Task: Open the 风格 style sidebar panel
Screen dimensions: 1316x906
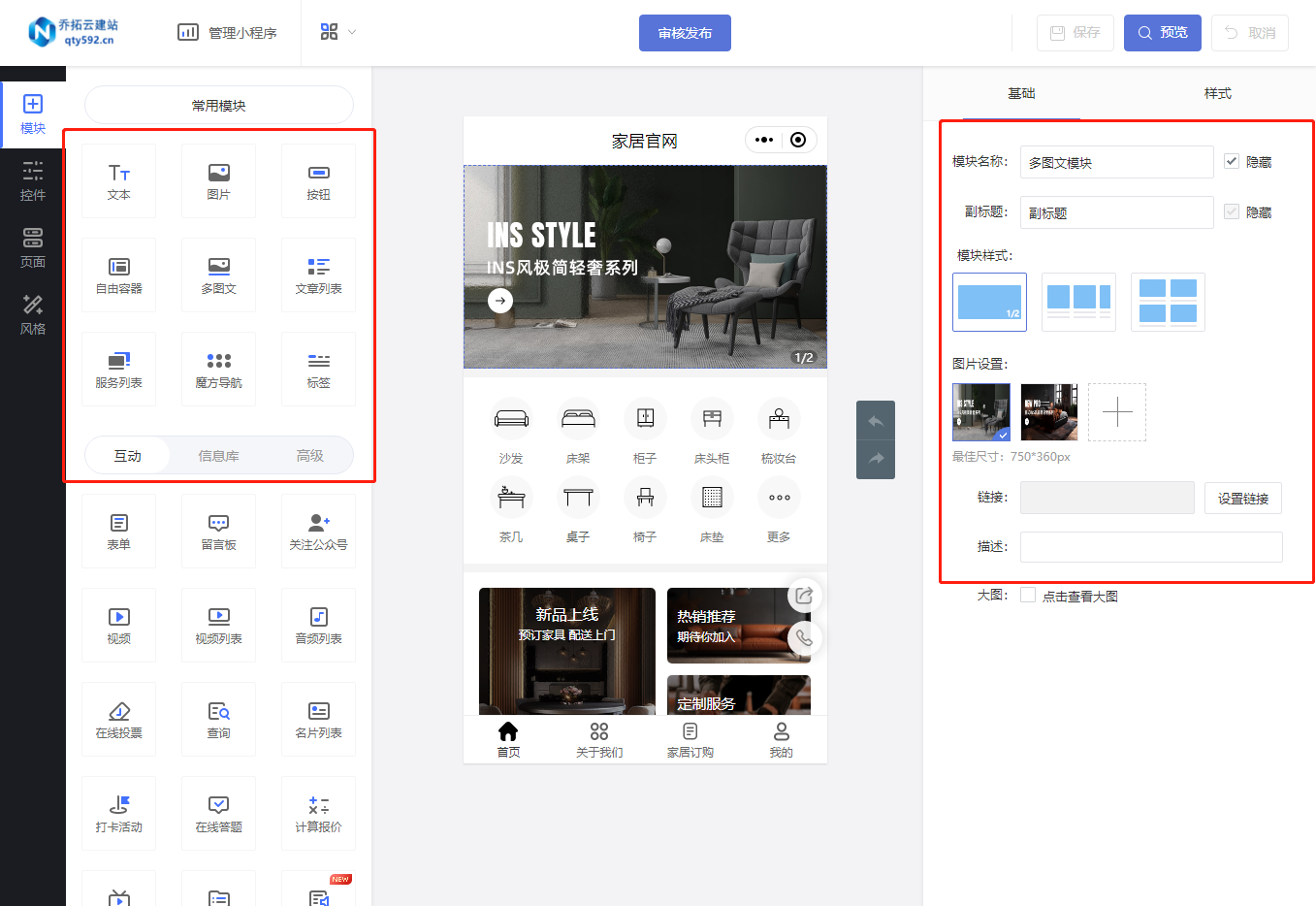Action: pos(33,315)
